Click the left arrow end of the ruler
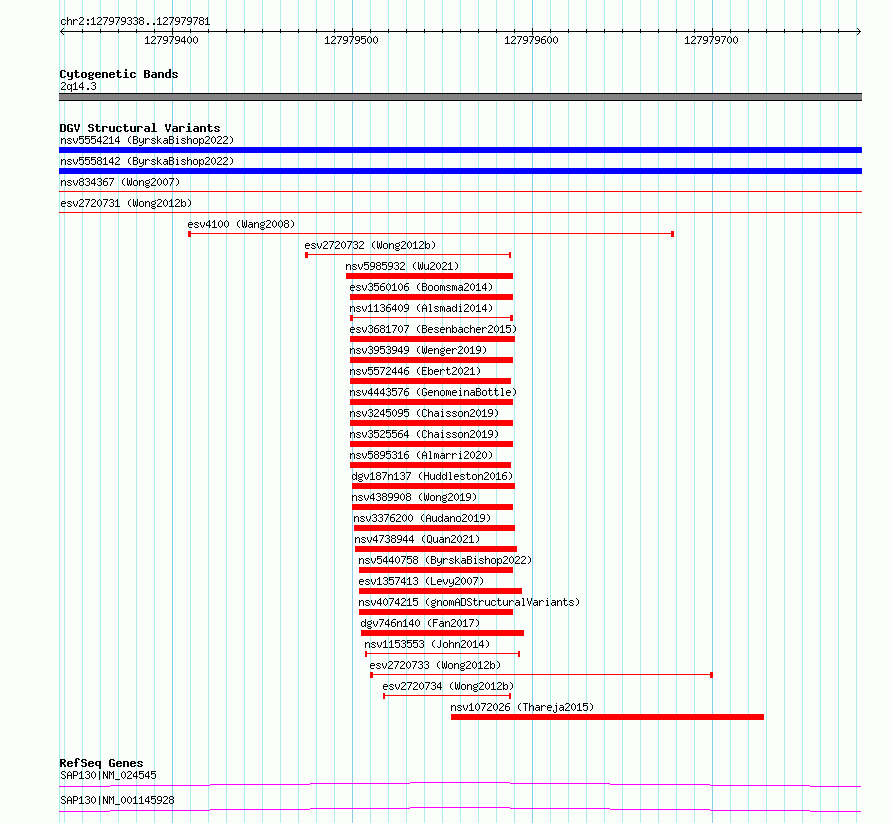The height and width of the screenshot is (823, 890). 62,31
